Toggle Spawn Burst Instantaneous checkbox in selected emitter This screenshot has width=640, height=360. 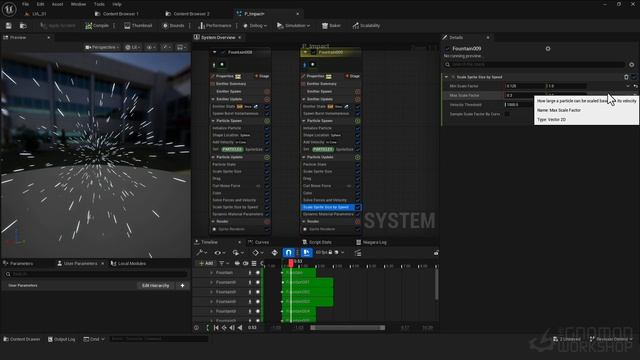[x=358, y=113]
